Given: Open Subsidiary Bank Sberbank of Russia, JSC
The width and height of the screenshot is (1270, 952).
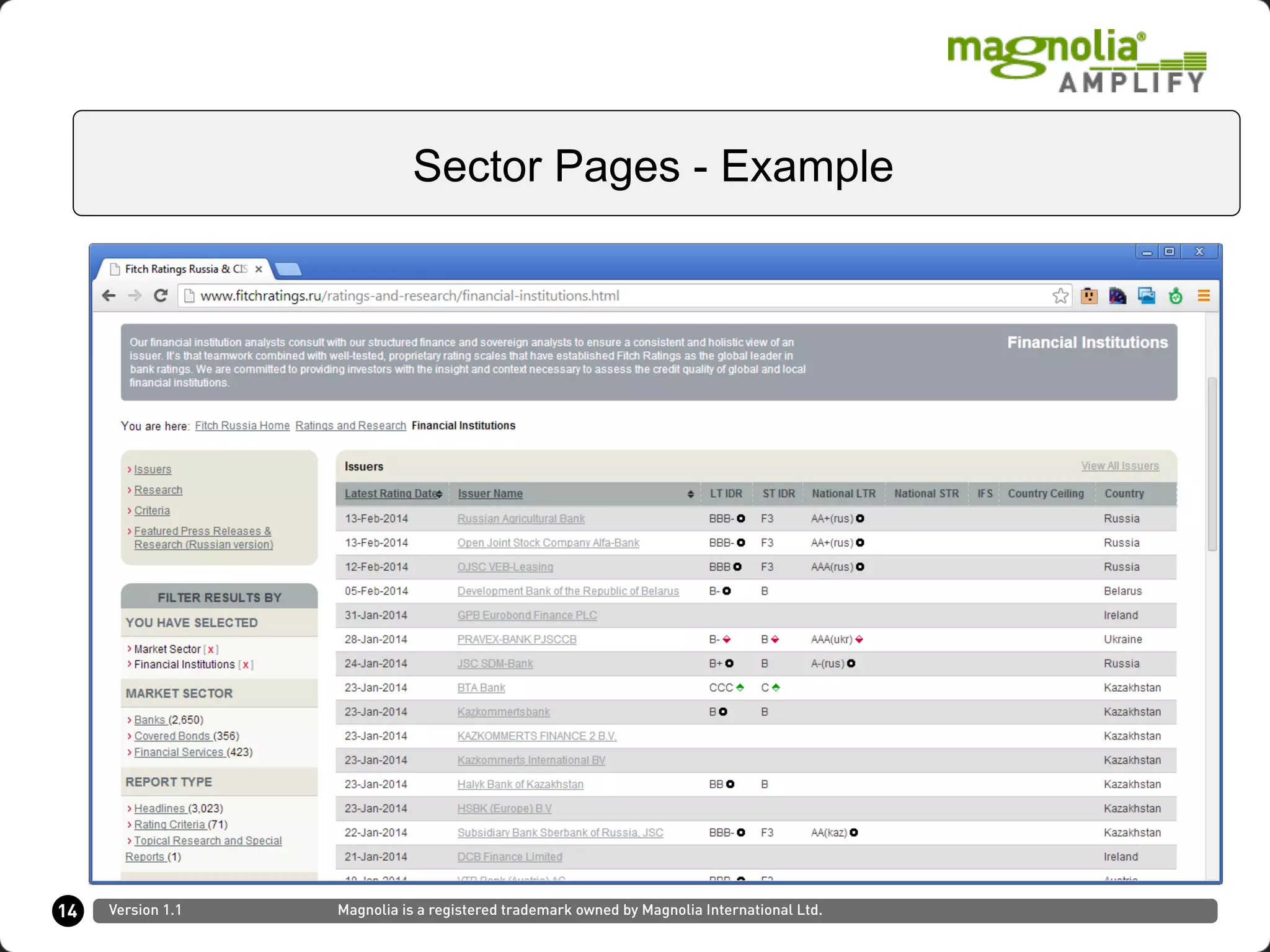Looking at the screenshot, I should click(x=560, y=833).
